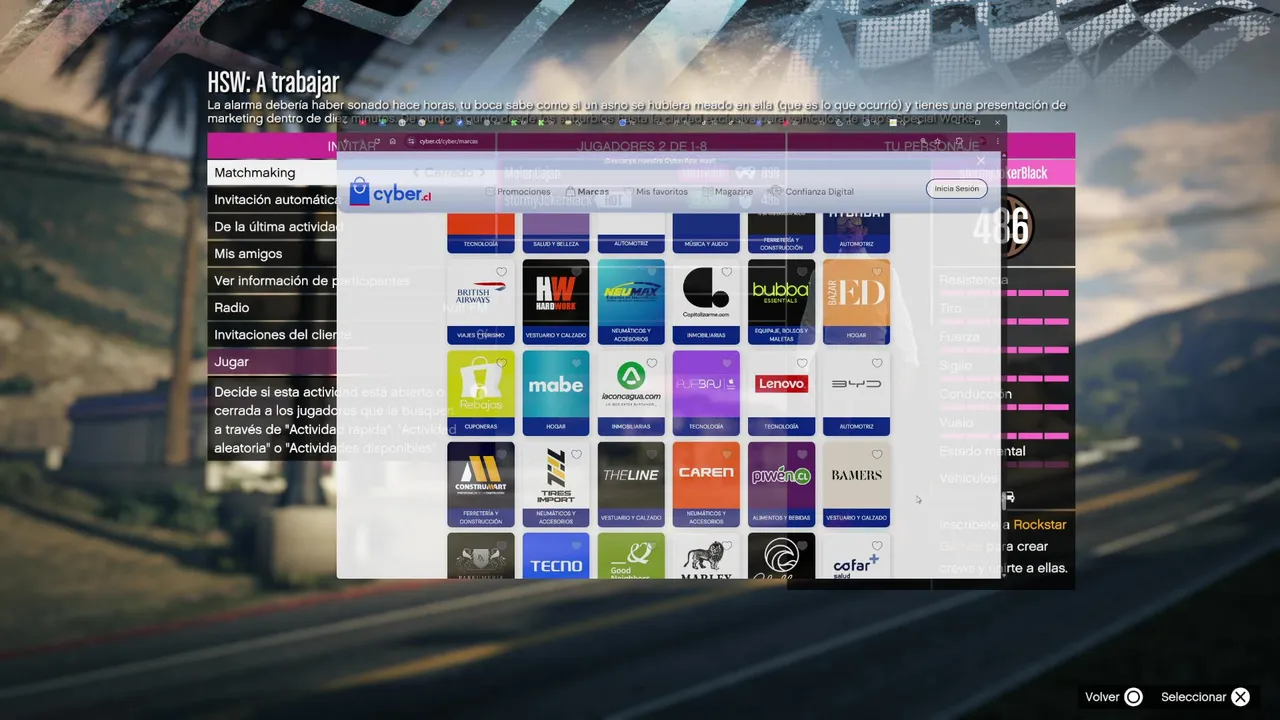The height and width of the screenshot is (720, 1280).
Task: Click the heart on THELINE card
Action: tap(652, 455)
